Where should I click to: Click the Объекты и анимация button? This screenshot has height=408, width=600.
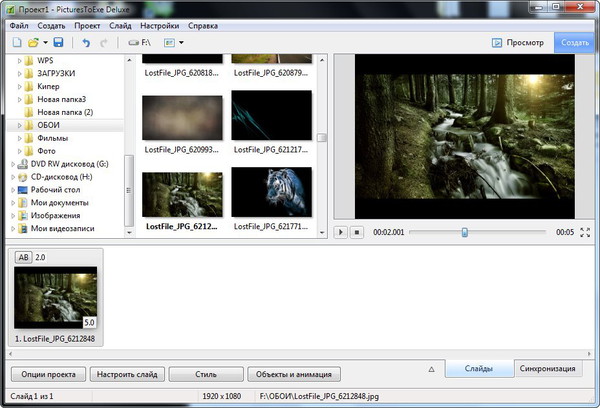[296, 374]
